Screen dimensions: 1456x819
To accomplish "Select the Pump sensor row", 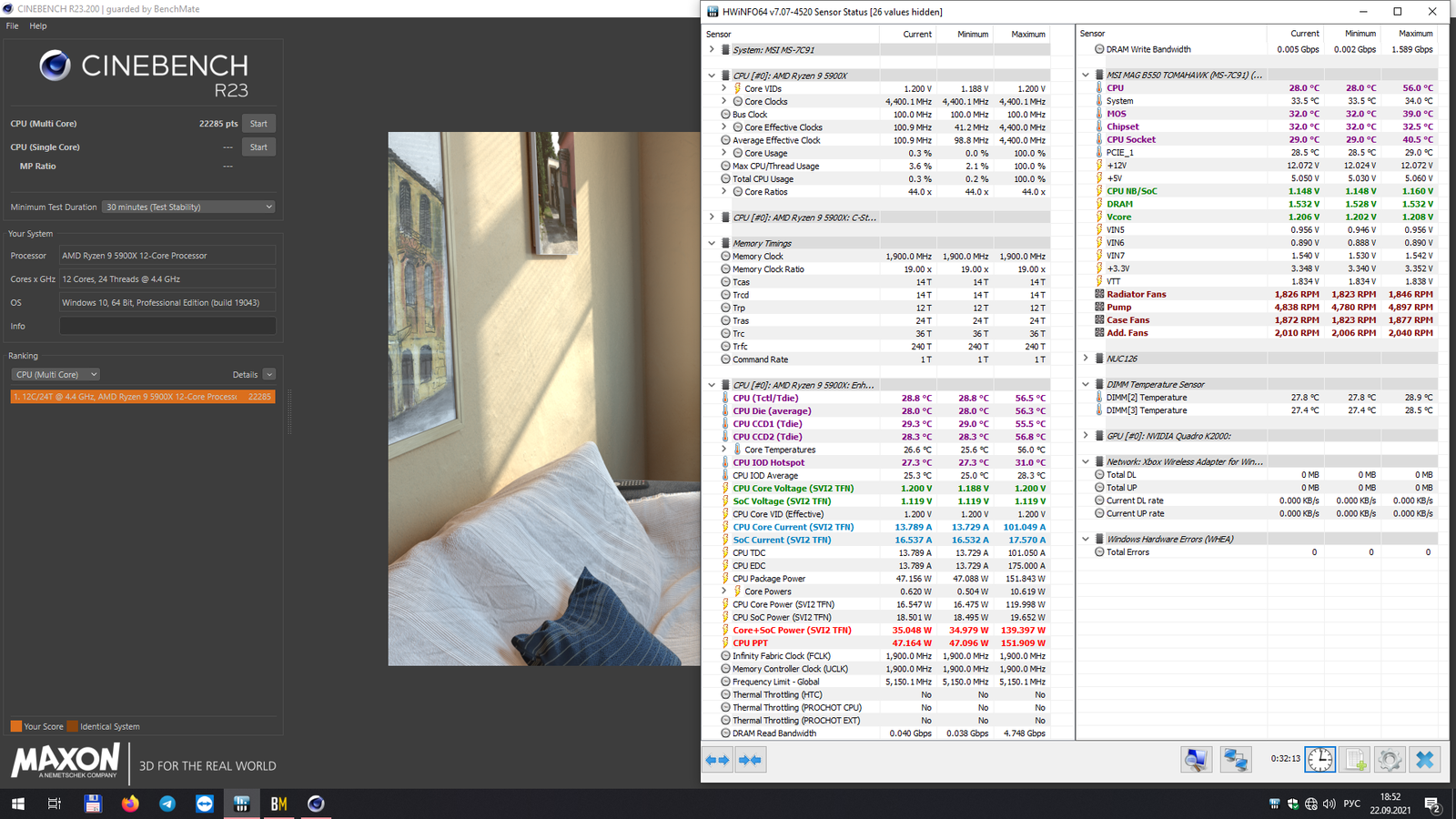I will (1257, 308).
